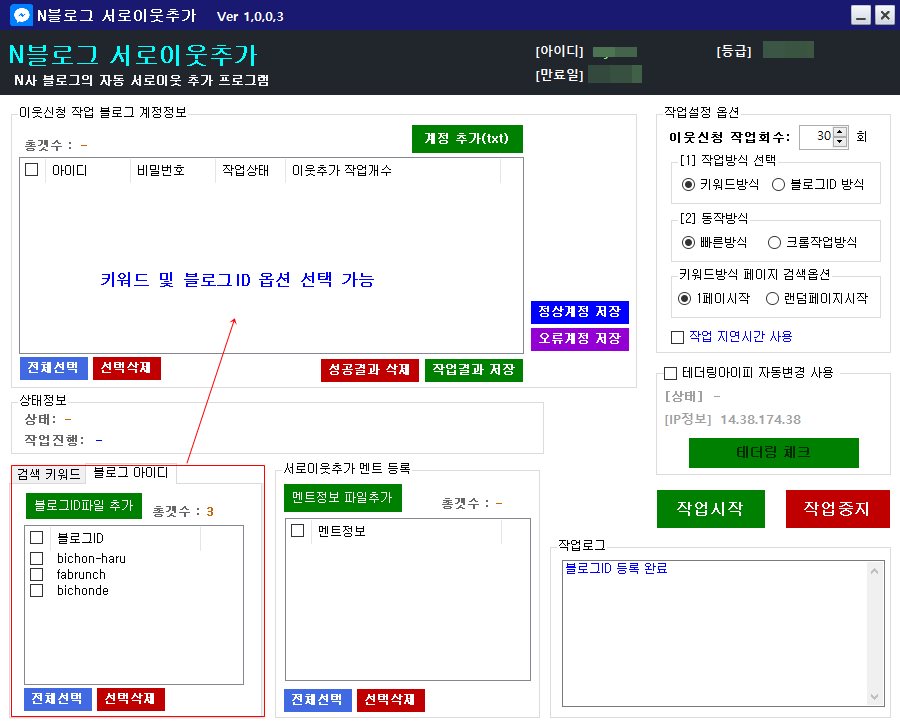Switch to the 블로그 아이디 tab

131,472
